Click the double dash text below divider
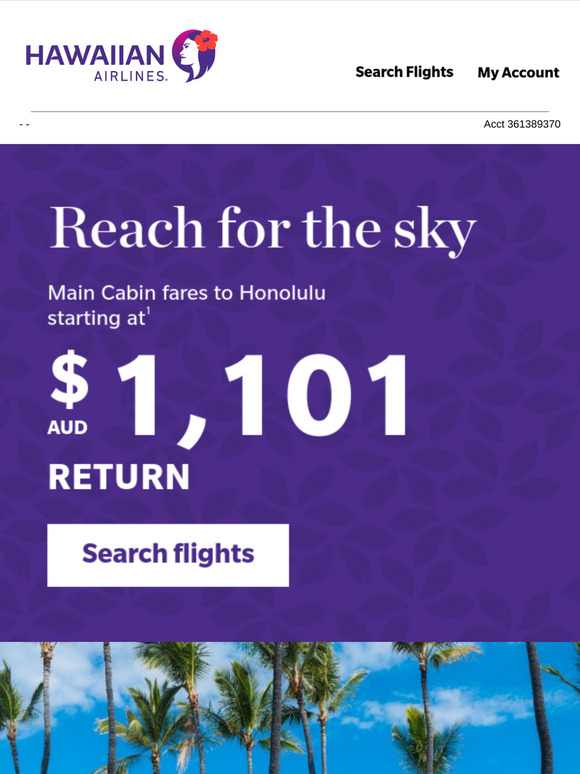580x774 pixels. coord(24,124)
